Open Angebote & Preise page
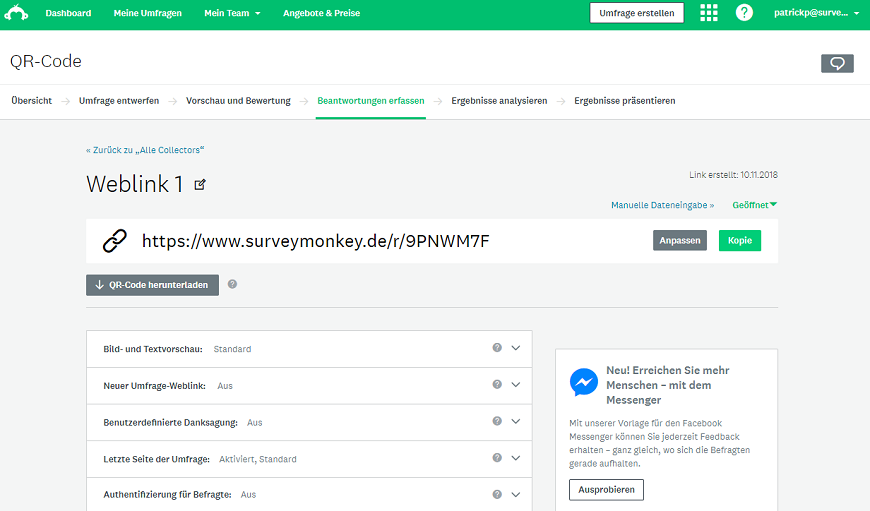The width and height of the screenshot is (870, 511). click(321, 13)
